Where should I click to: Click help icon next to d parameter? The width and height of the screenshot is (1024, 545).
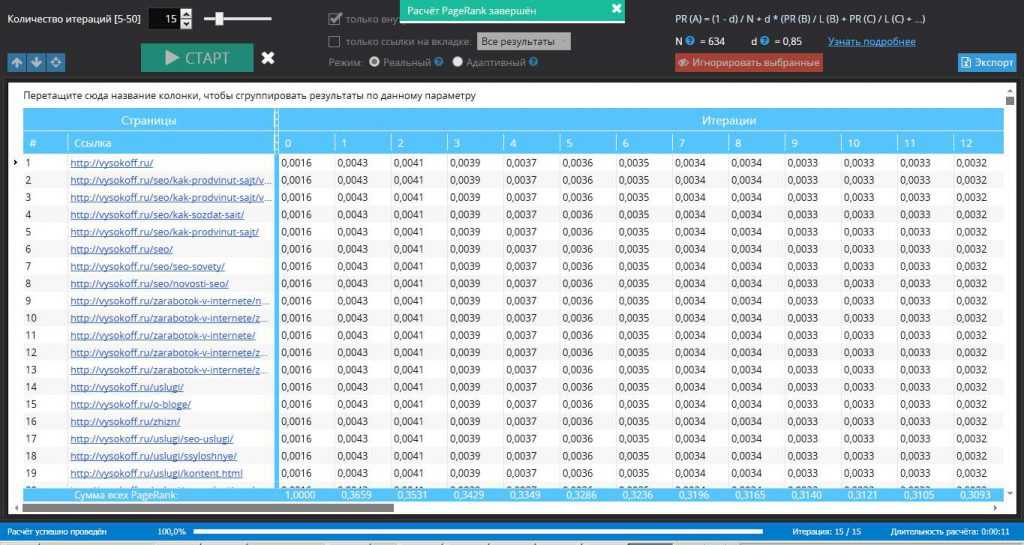click(765, 41)
